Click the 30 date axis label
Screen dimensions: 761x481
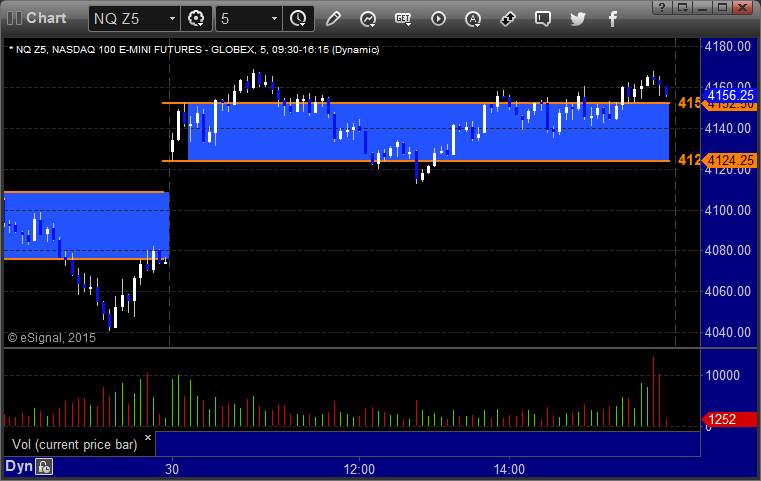pos(172,470)
